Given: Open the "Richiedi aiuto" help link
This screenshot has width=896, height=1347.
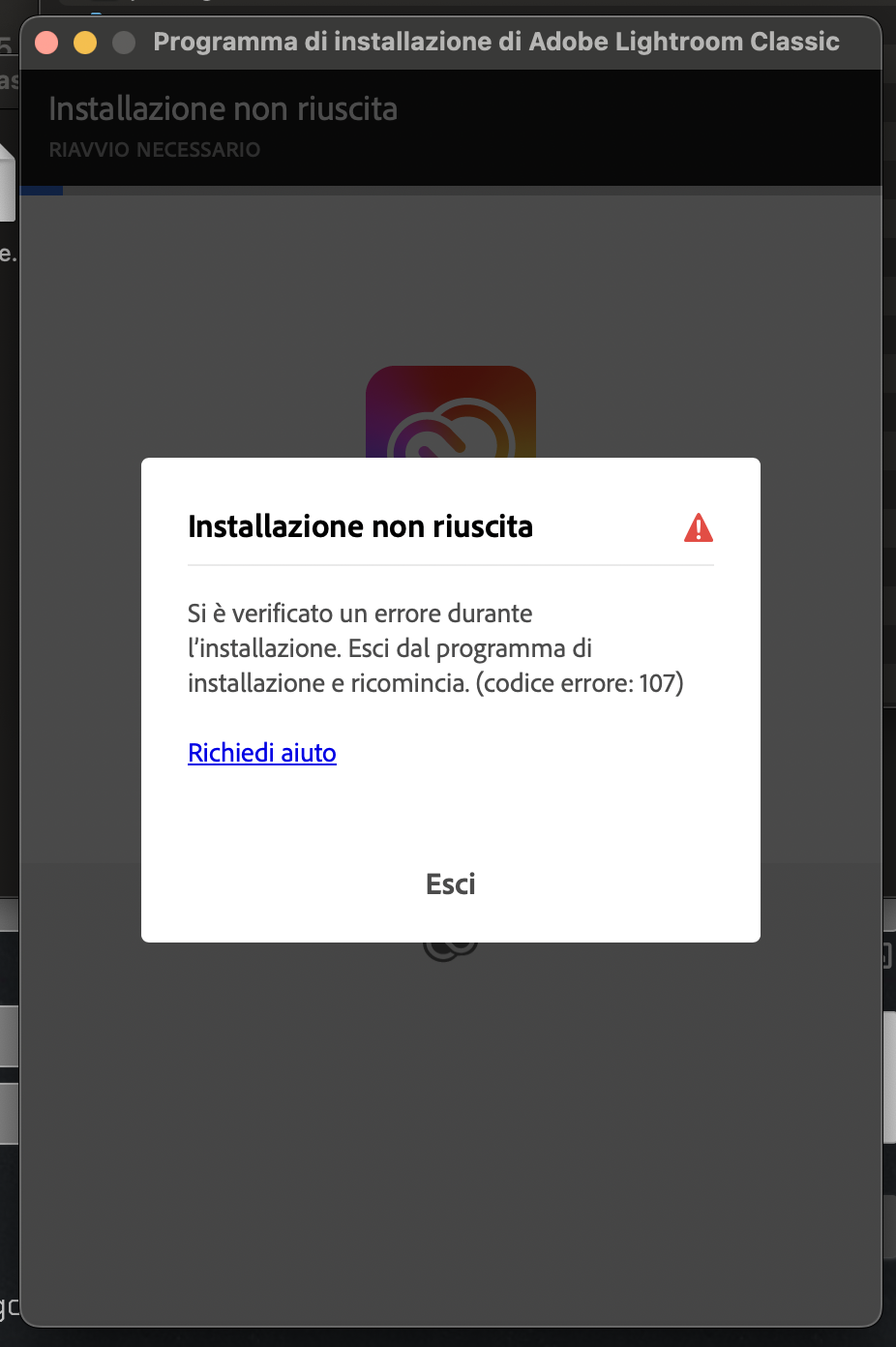Looking at the screenshot, I should [x=262, y=752].
